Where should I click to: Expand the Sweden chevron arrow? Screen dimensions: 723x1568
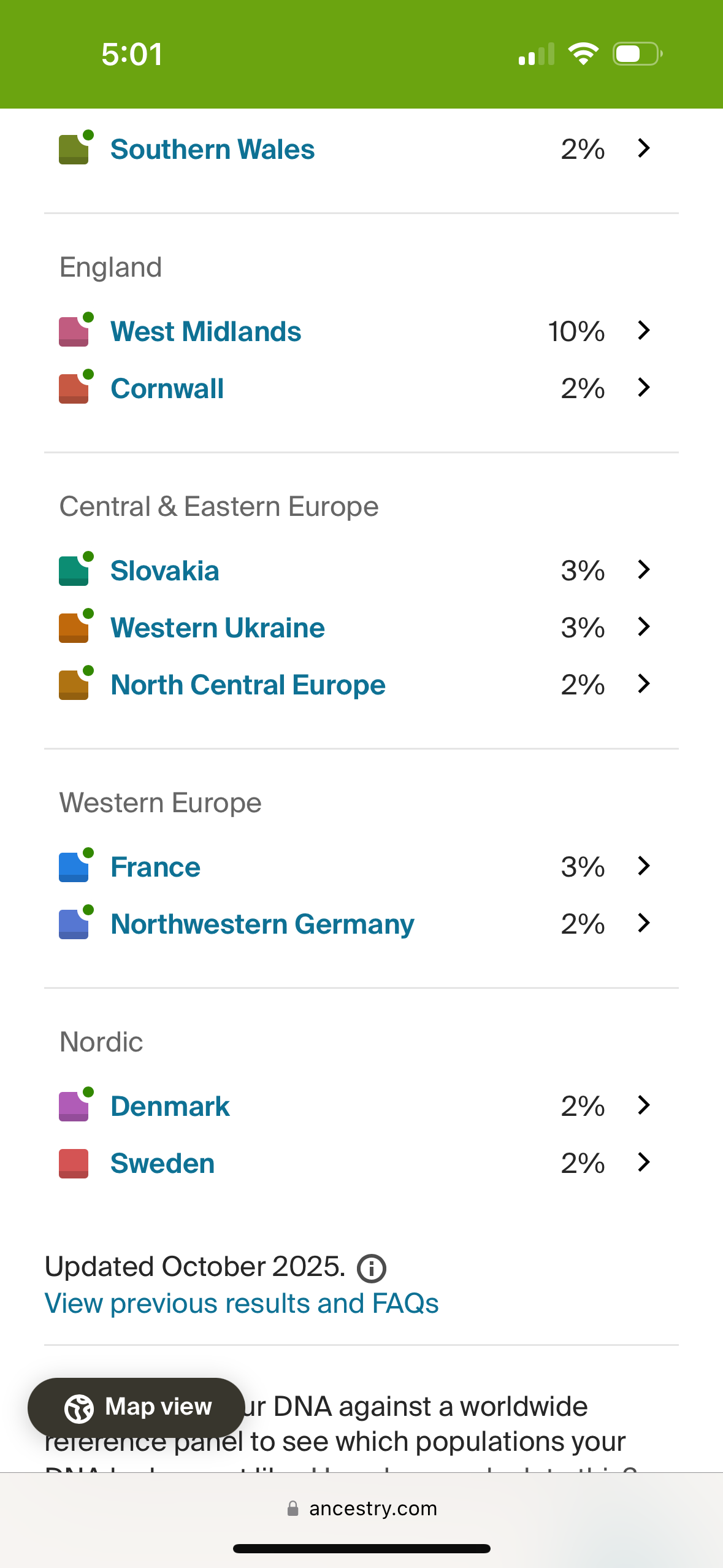point(643,1163)
